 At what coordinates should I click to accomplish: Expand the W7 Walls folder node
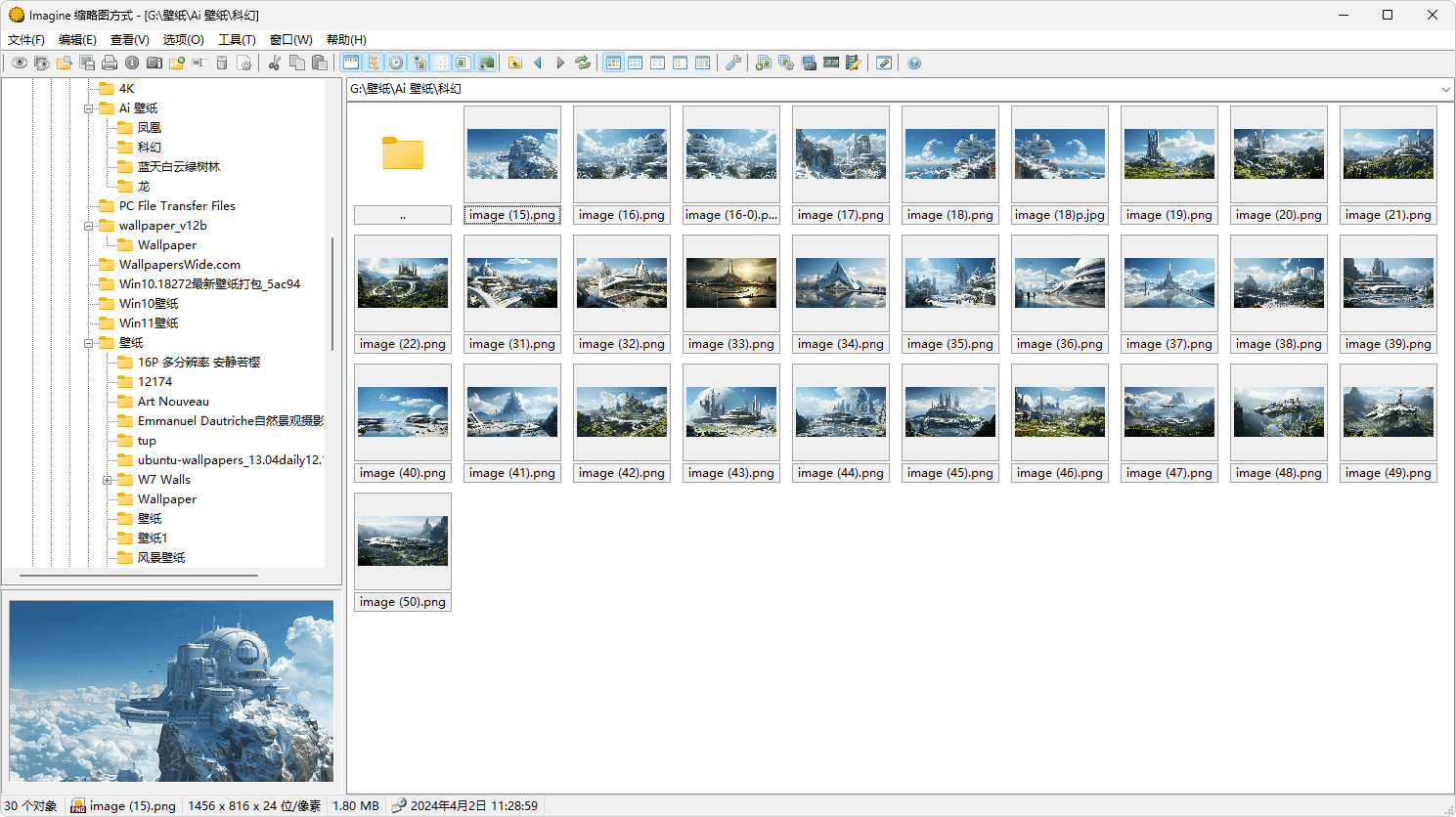coord(108,480)
